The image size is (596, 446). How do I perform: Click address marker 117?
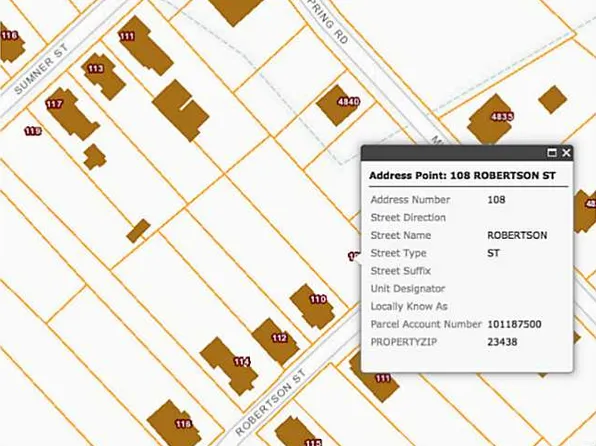[54, 104]
